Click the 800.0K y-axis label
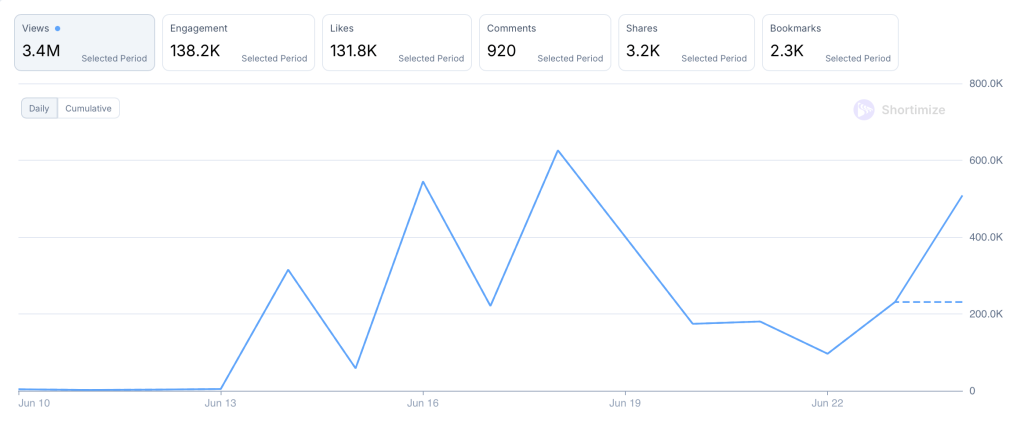 point(986,84)
